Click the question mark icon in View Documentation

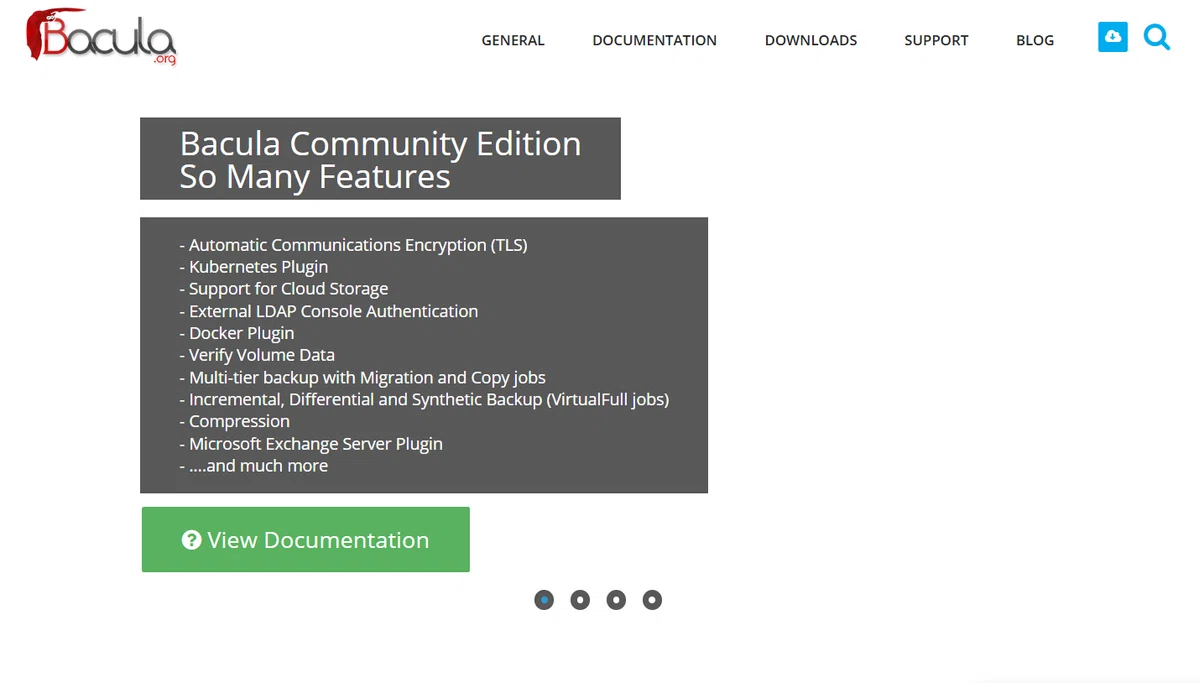click(192, 540)
